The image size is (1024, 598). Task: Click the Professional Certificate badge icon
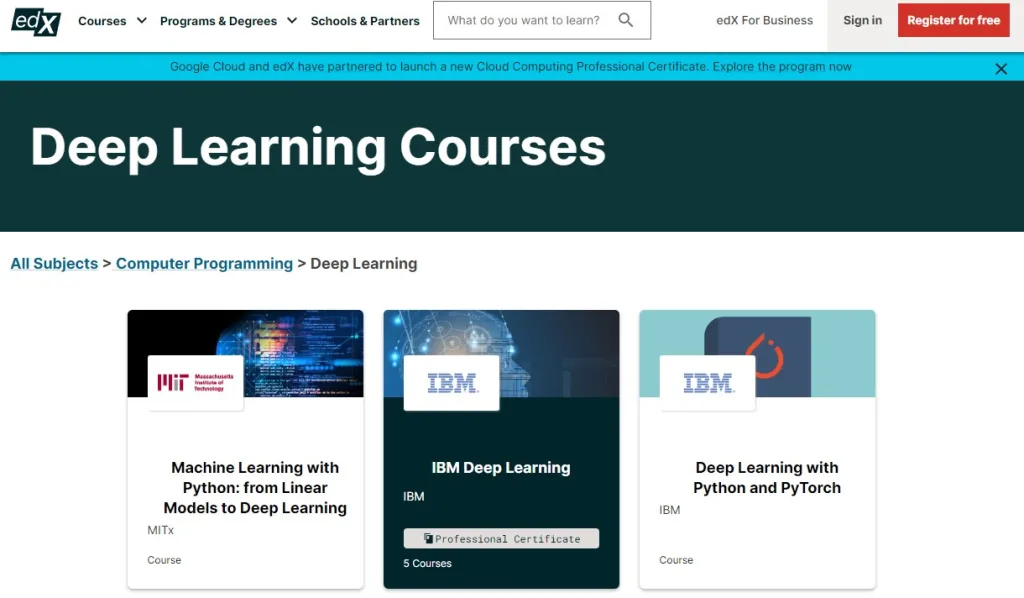(x=428, y=539)
